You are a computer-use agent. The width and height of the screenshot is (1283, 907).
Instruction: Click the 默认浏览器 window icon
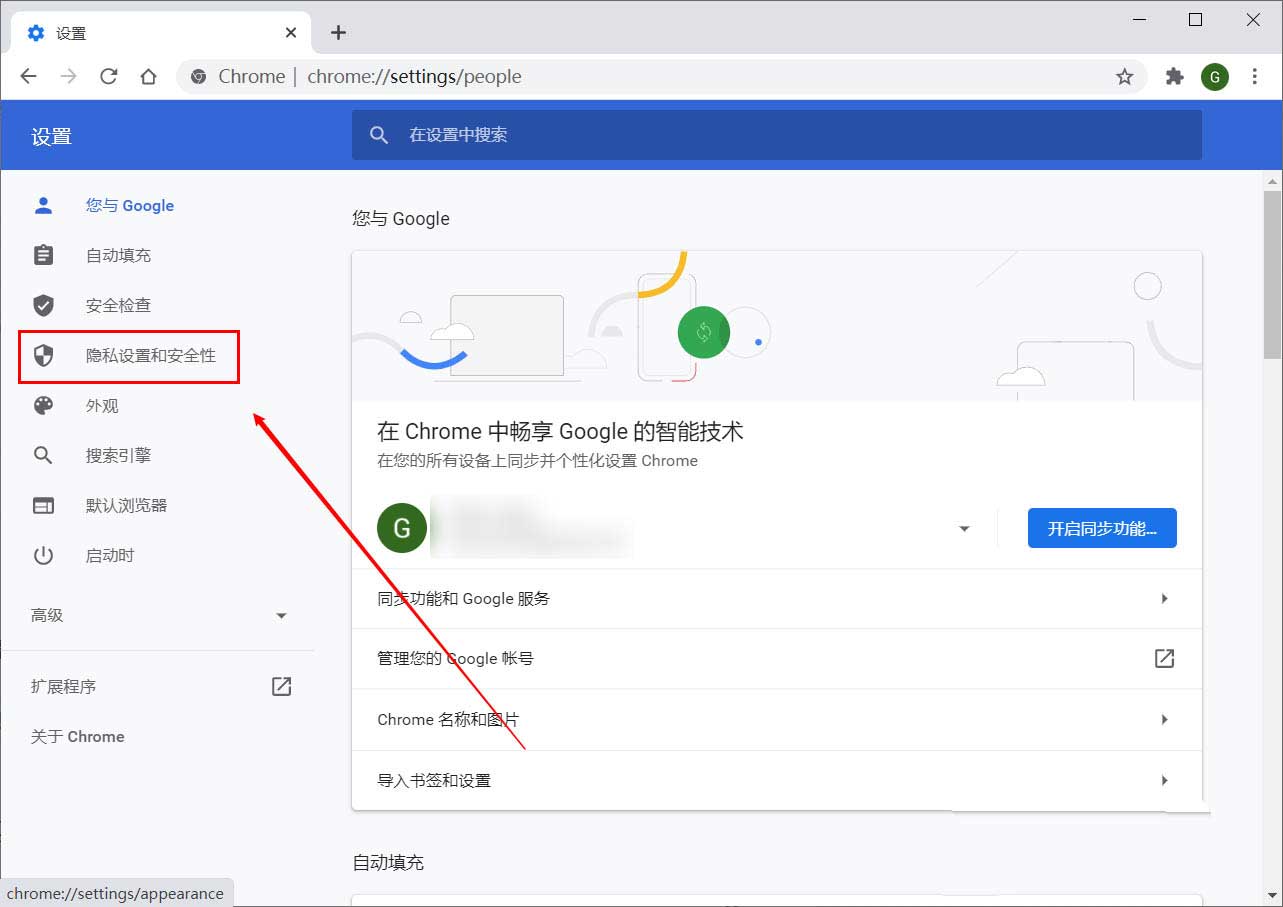click(43, 505)
